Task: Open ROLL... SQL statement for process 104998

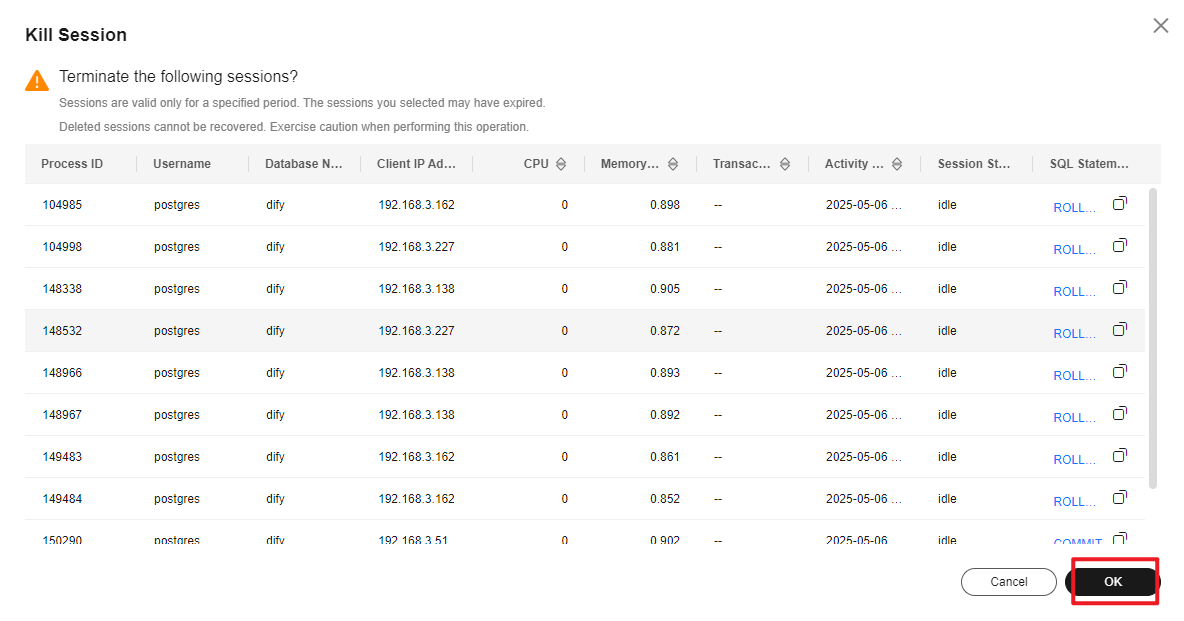Action: pos(1075,250)
